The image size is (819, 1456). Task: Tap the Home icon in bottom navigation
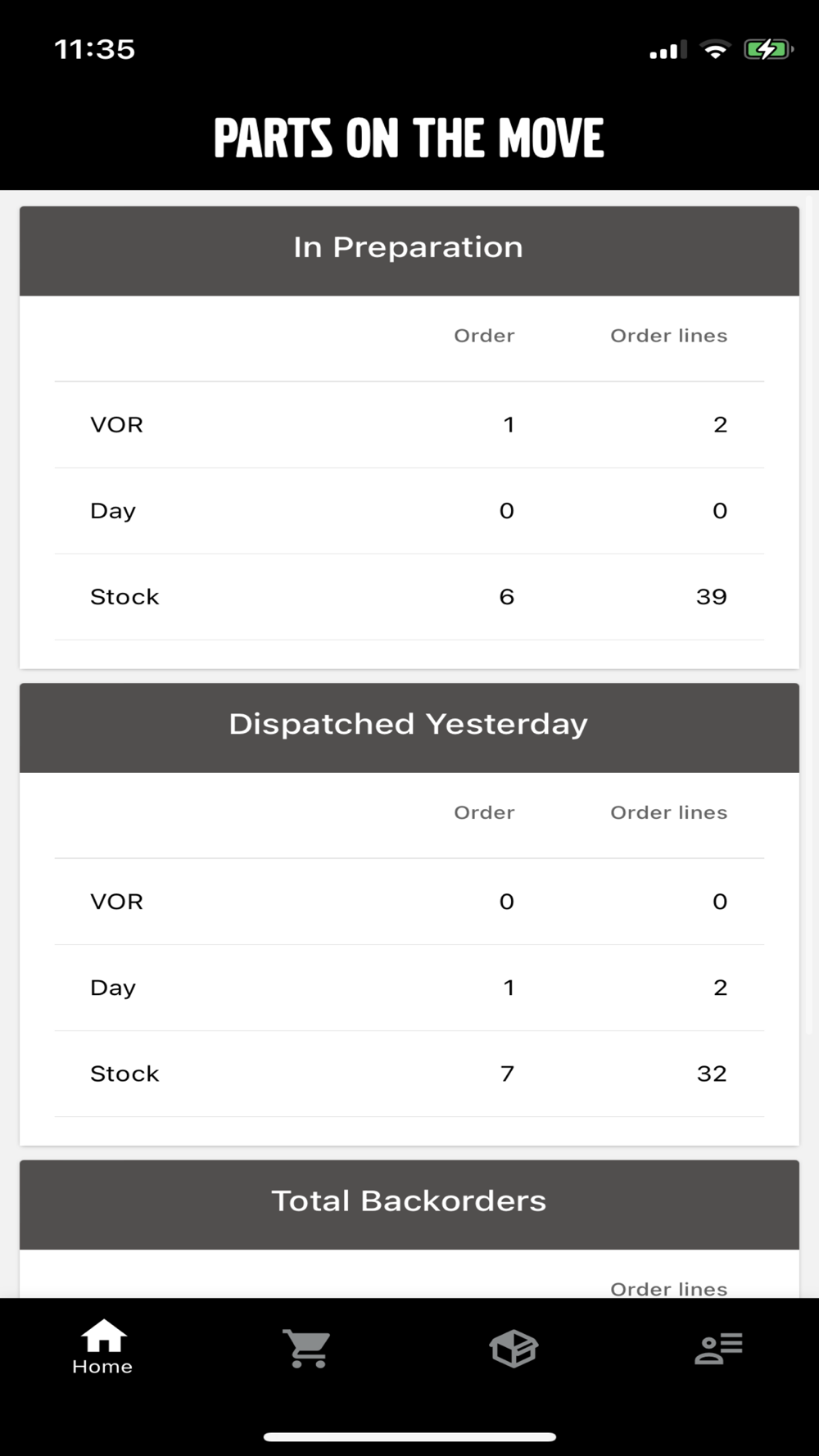(103, 1336)
